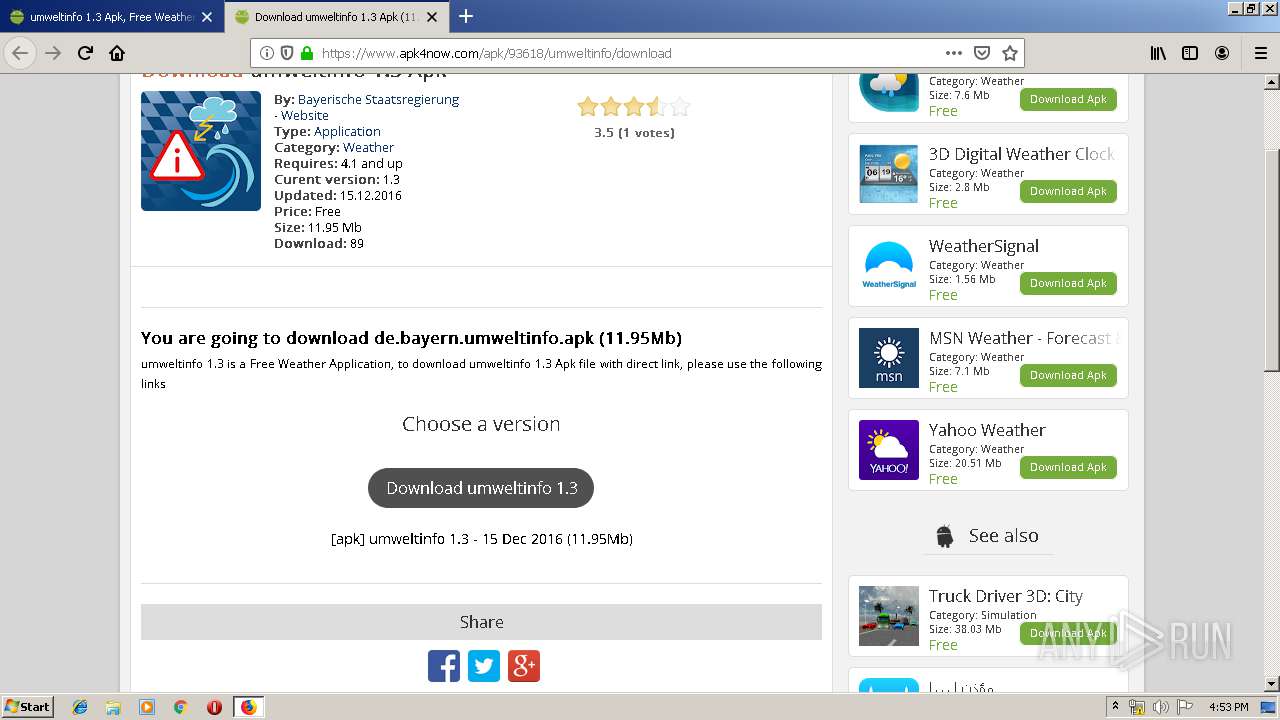Viewport: 1280px width, 720px height.
Task: Open 3D Digital Weather Clock app icon
Action: click(x=889, y=174)
